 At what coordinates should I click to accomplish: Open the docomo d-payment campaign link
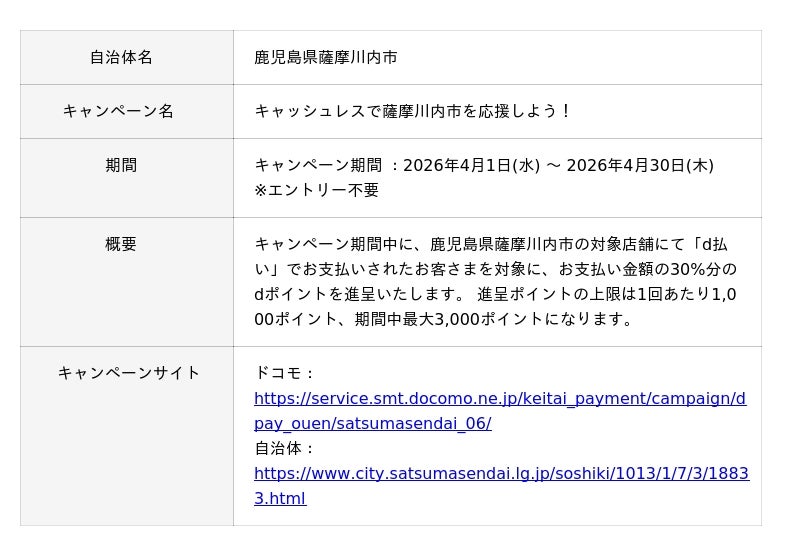point(499,399)
